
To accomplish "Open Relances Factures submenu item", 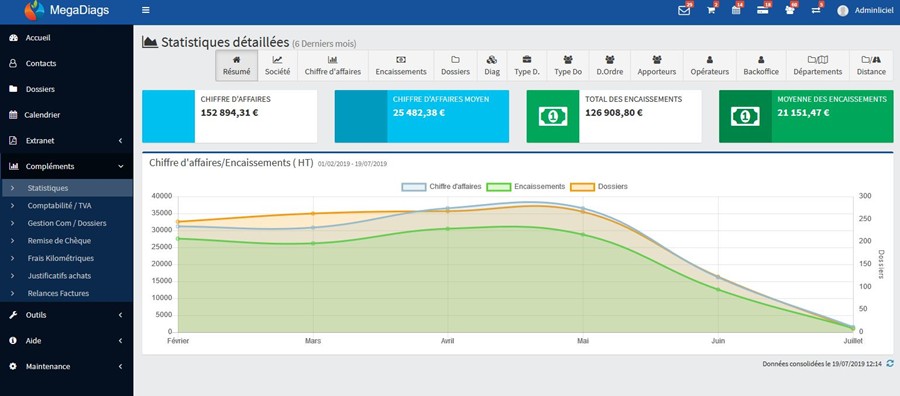I will point(67,293).
